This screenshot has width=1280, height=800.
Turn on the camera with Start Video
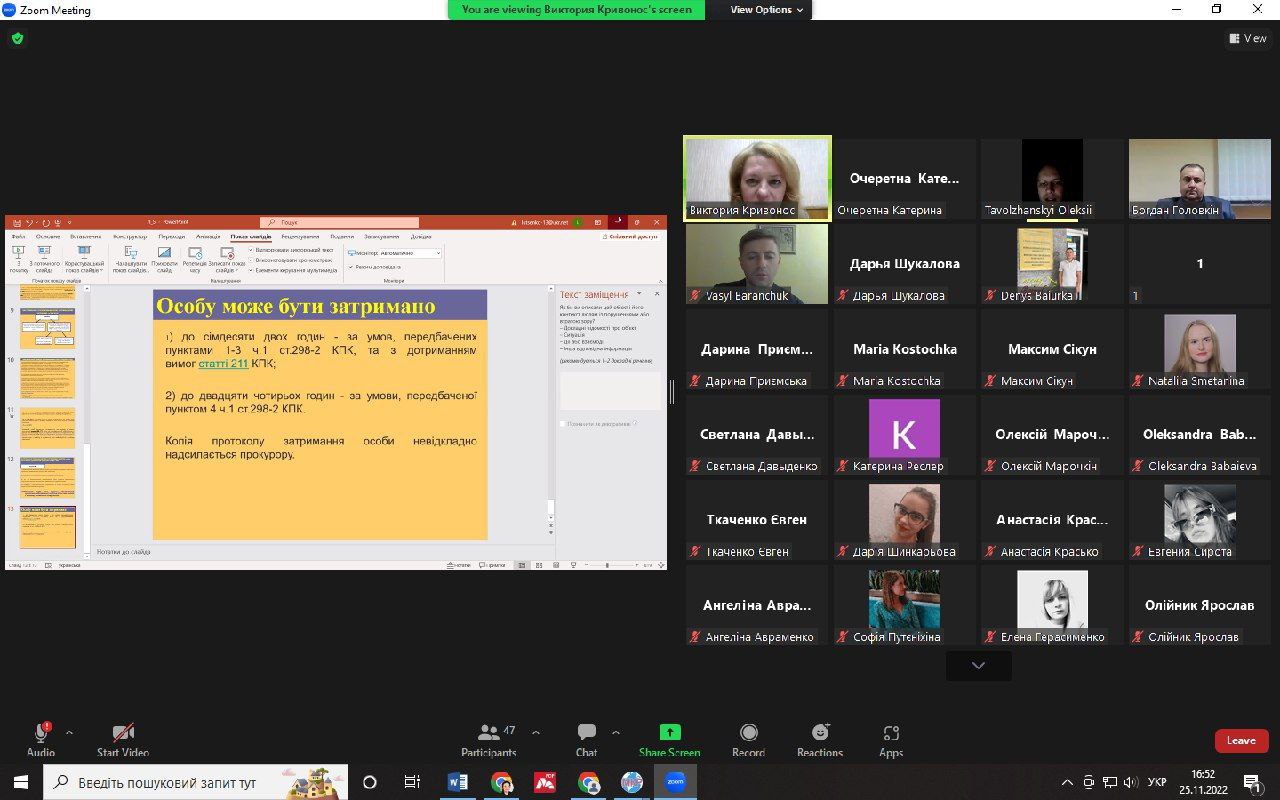pyautogui.click(x=123, y=737)
